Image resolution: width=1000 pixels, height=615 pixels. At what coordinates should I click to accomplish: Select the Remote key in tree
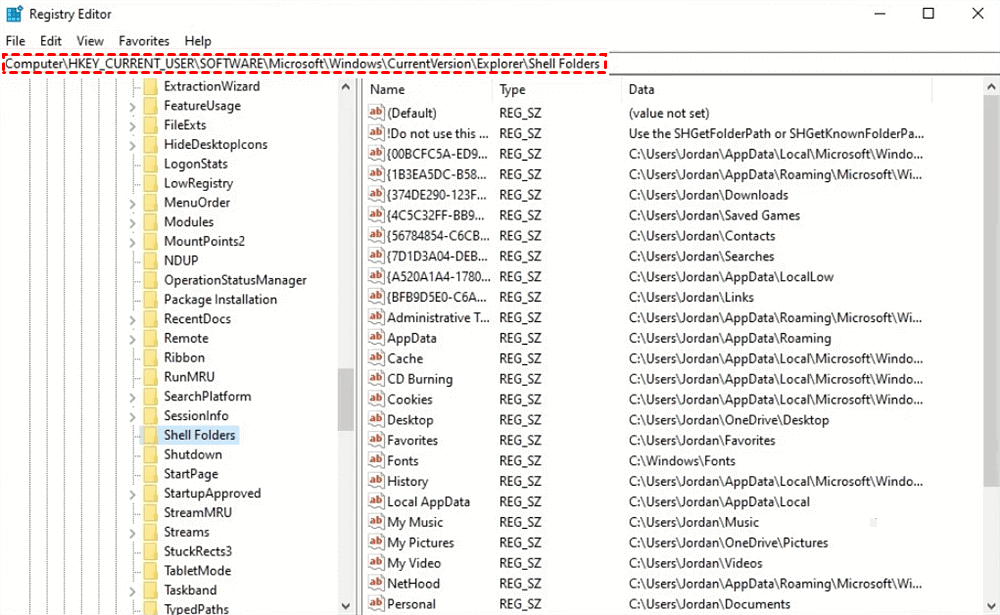[186, 338]
